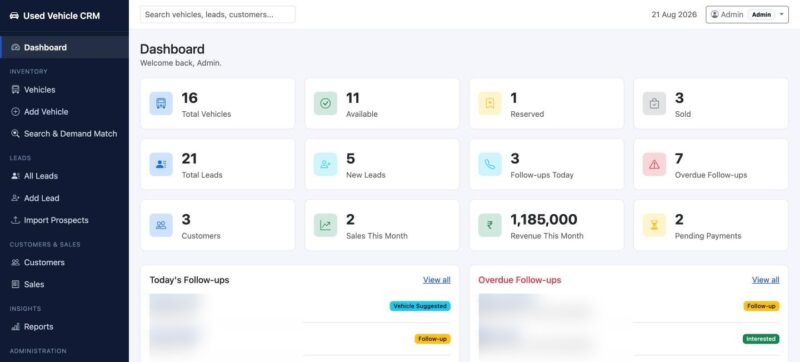Image resolution: width=800 pixels, height=362 pixels.
Task: Open Reports under Insights
Action: tap(64, 327)
